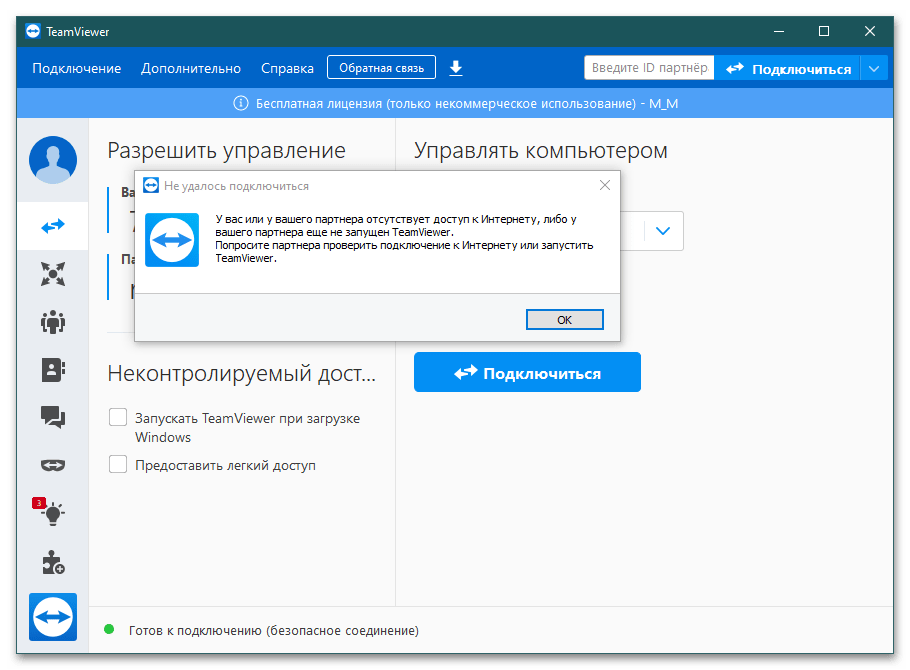Image resolution: width=910 pixels, height=670 pixels.
Task: Open the user profile avatar
Action: coord(53,160)
